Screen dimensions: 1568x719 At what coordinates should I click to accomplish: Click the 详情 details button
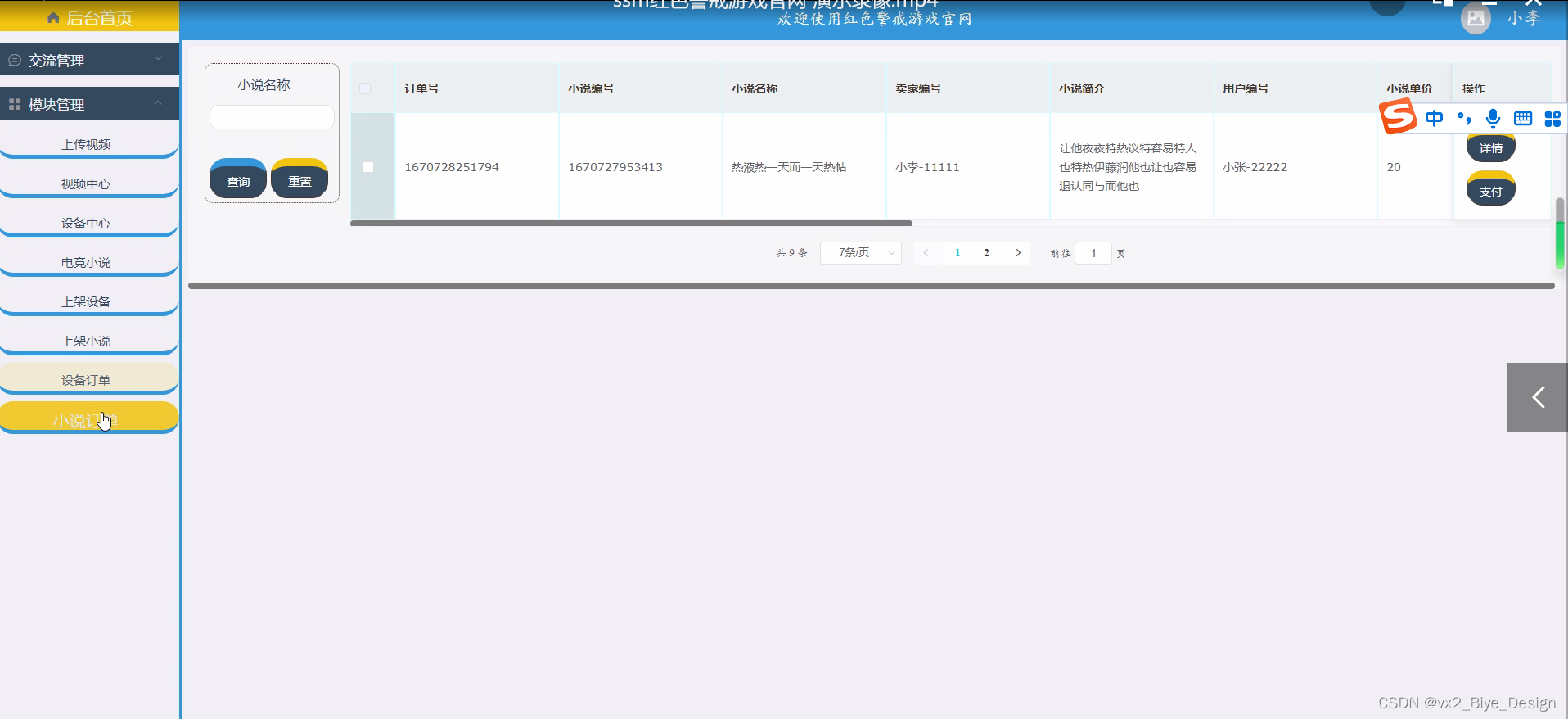click(x=1491, y=148)
